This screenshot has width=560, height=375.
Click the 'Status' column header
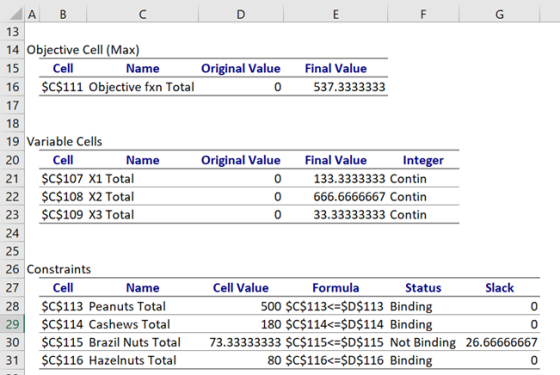(423, 288)
